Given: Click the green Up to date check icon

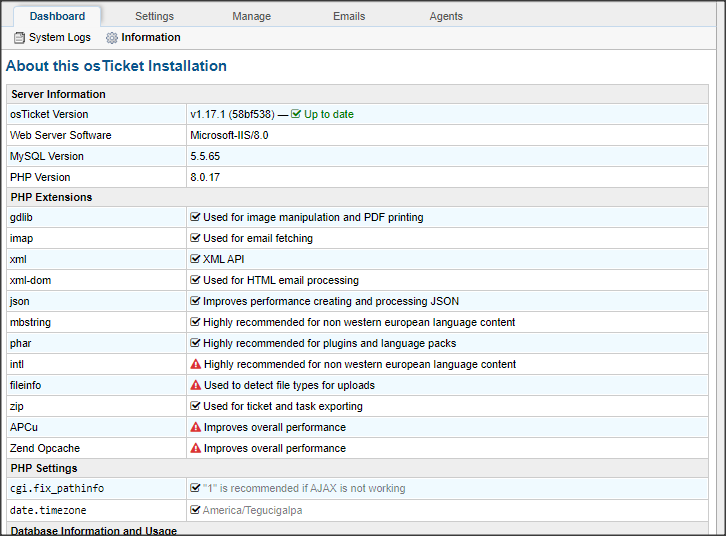Looking at the screenshot, I should (296, 114).
